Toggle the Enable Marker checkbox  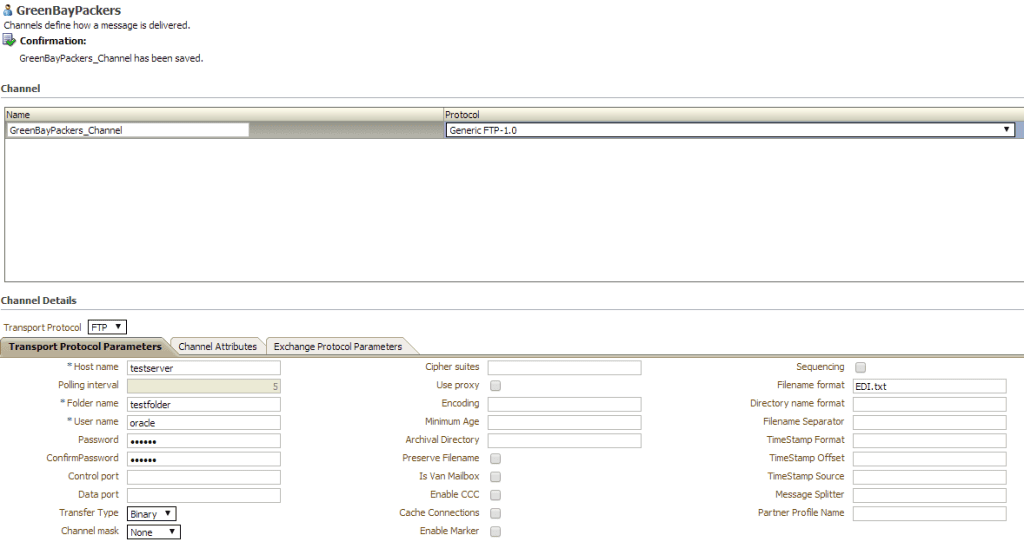pyautogui.click(x=496, y=532)
